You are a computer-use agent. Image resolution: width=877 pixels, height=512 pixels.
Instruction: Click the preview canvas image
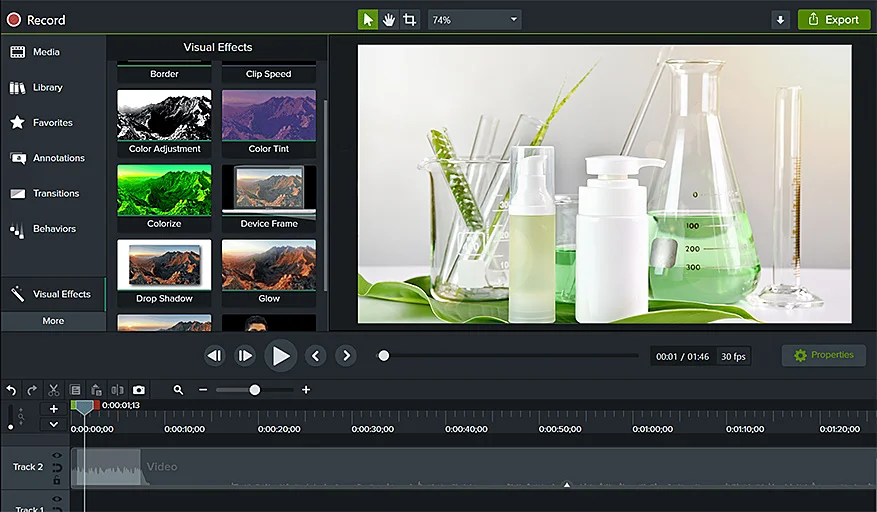point(605,184)
